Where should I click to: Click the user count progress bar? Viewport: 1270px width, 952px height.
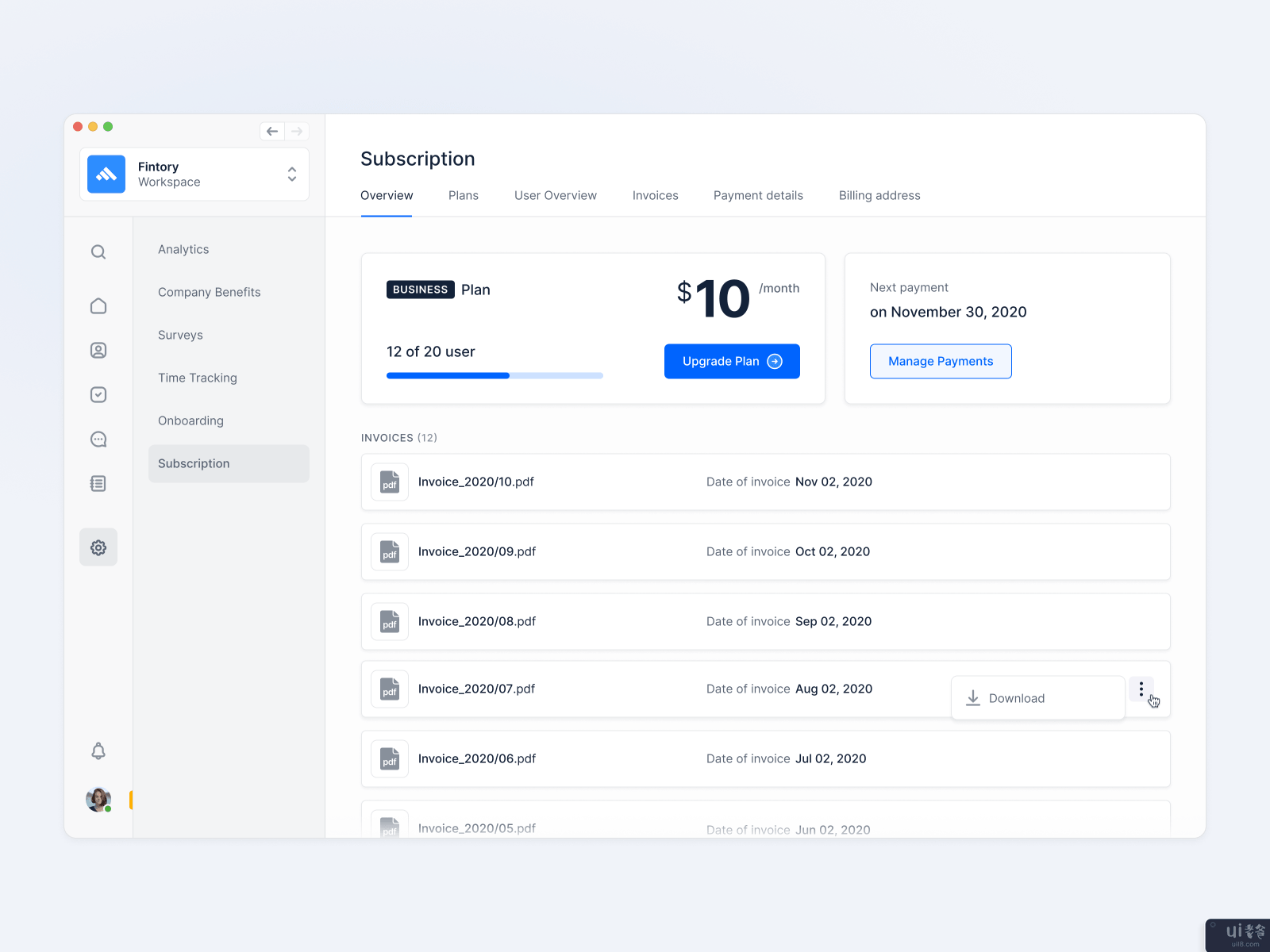coord(495,376)
